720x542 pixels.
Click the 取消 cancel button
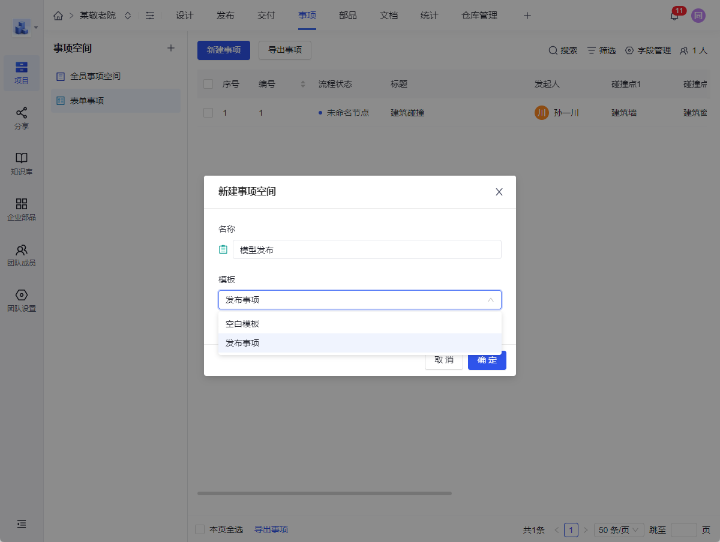click(x=444, y=360)
